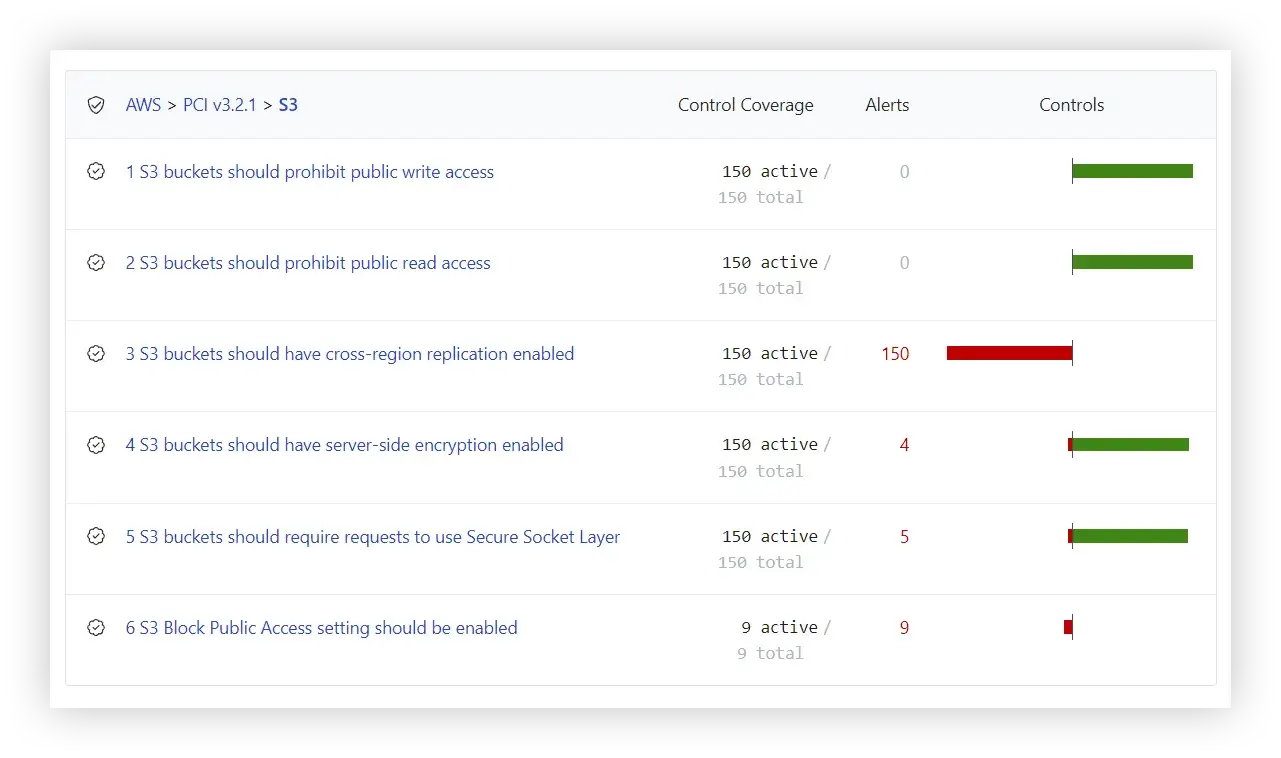
Task: Click the check badge icon for the Block Public Access row
Action: tap(96, 628)
